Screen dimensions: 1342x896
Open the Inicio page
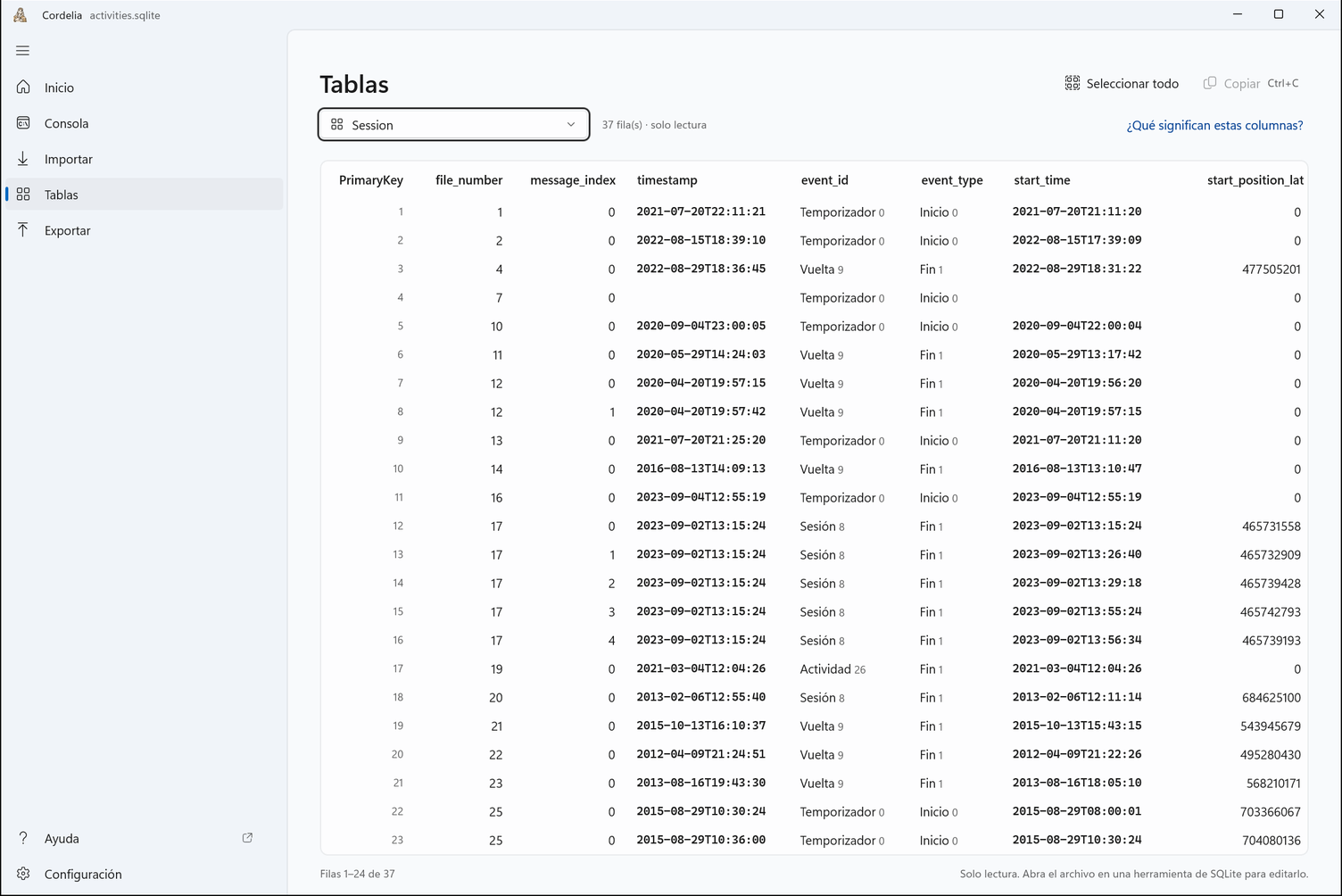pyautogui.click(x=145, y=87)
